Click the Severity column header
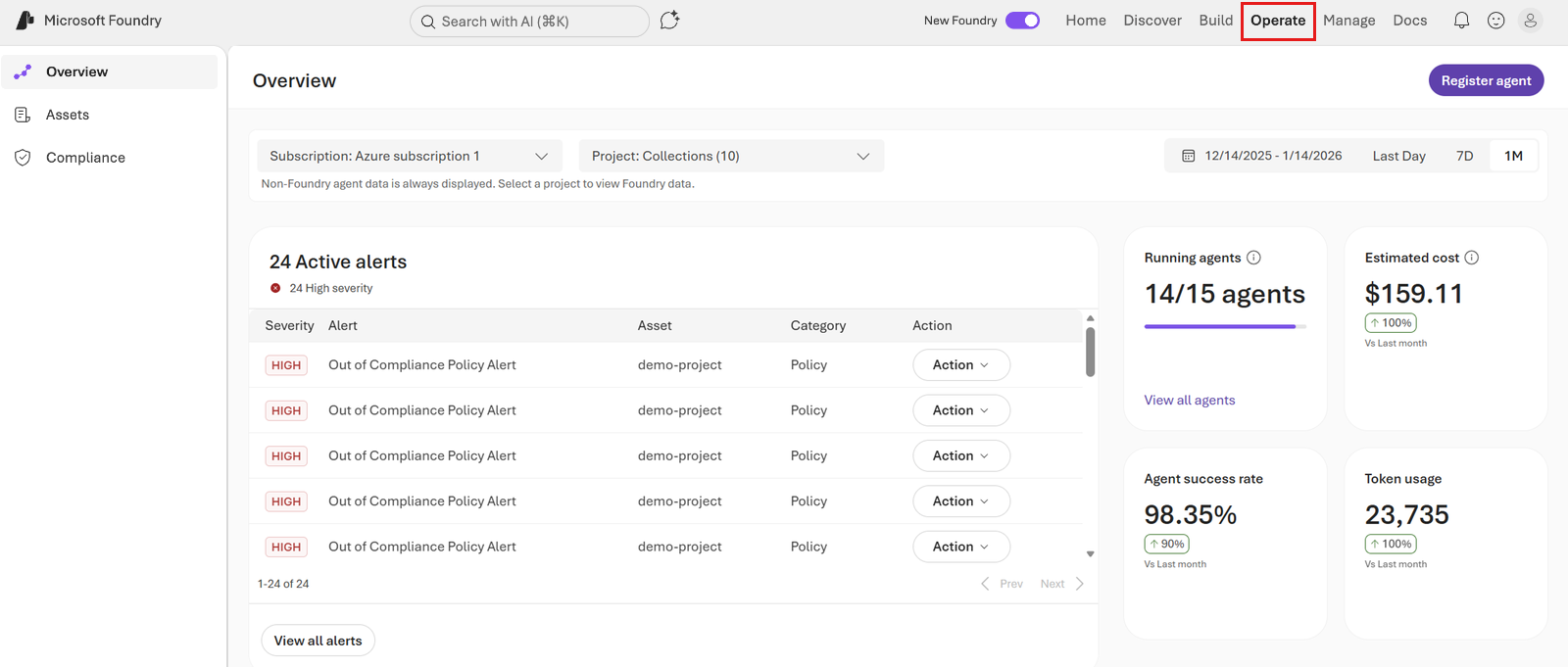1568x667 pixels. (x=289, y=325)
